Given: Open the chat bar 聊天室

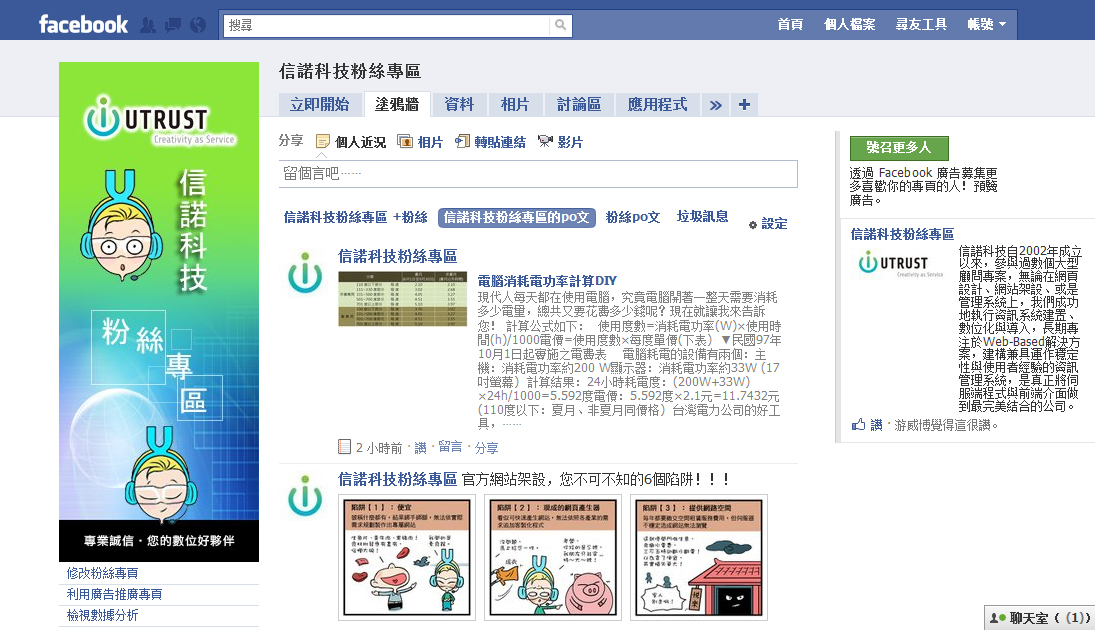Looking at the screenshot, I should tap(1039, 618).
